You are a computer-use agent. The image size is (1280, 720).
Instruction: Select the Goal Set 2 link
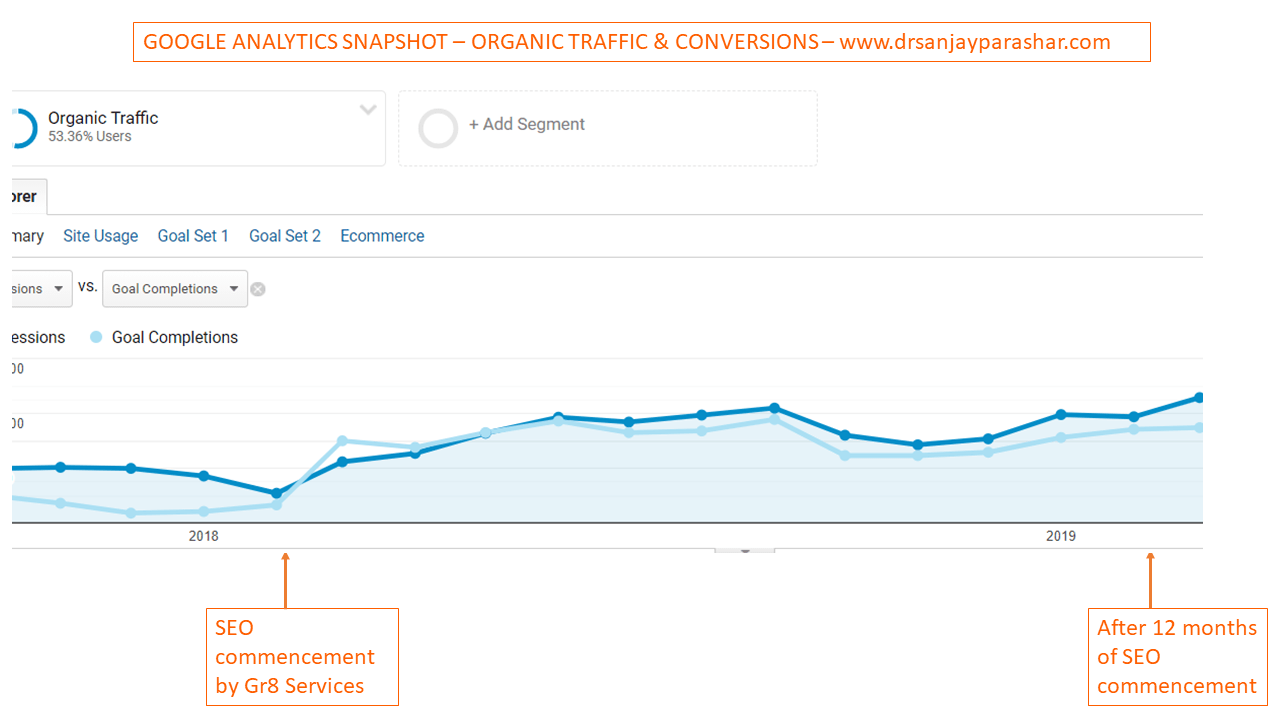click(285, 236)
